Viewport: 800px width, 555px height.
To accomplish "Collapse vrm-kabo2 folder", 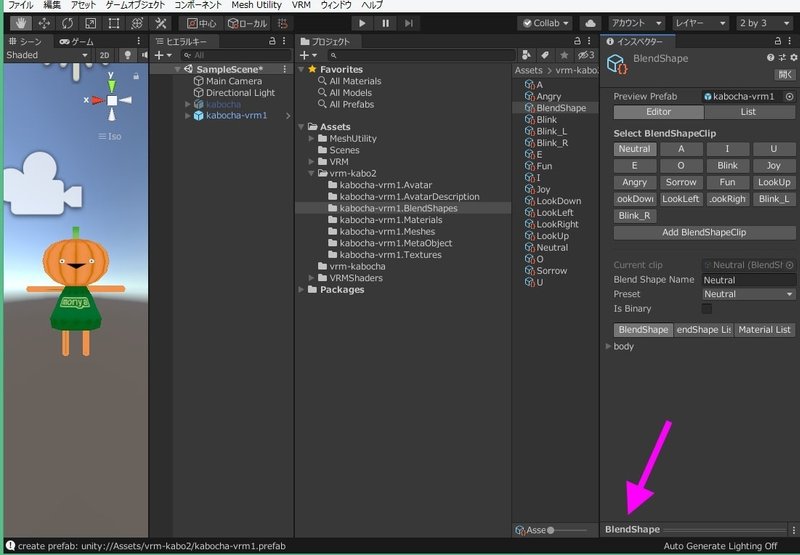I will coord(311,173).
